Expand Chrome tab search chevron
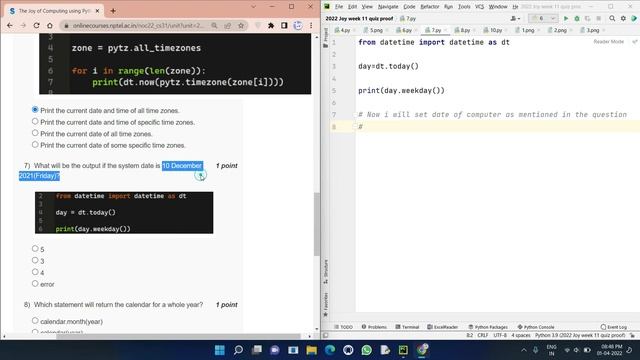Viewport: 640px width, 360px height. click(x=253, y=7)
